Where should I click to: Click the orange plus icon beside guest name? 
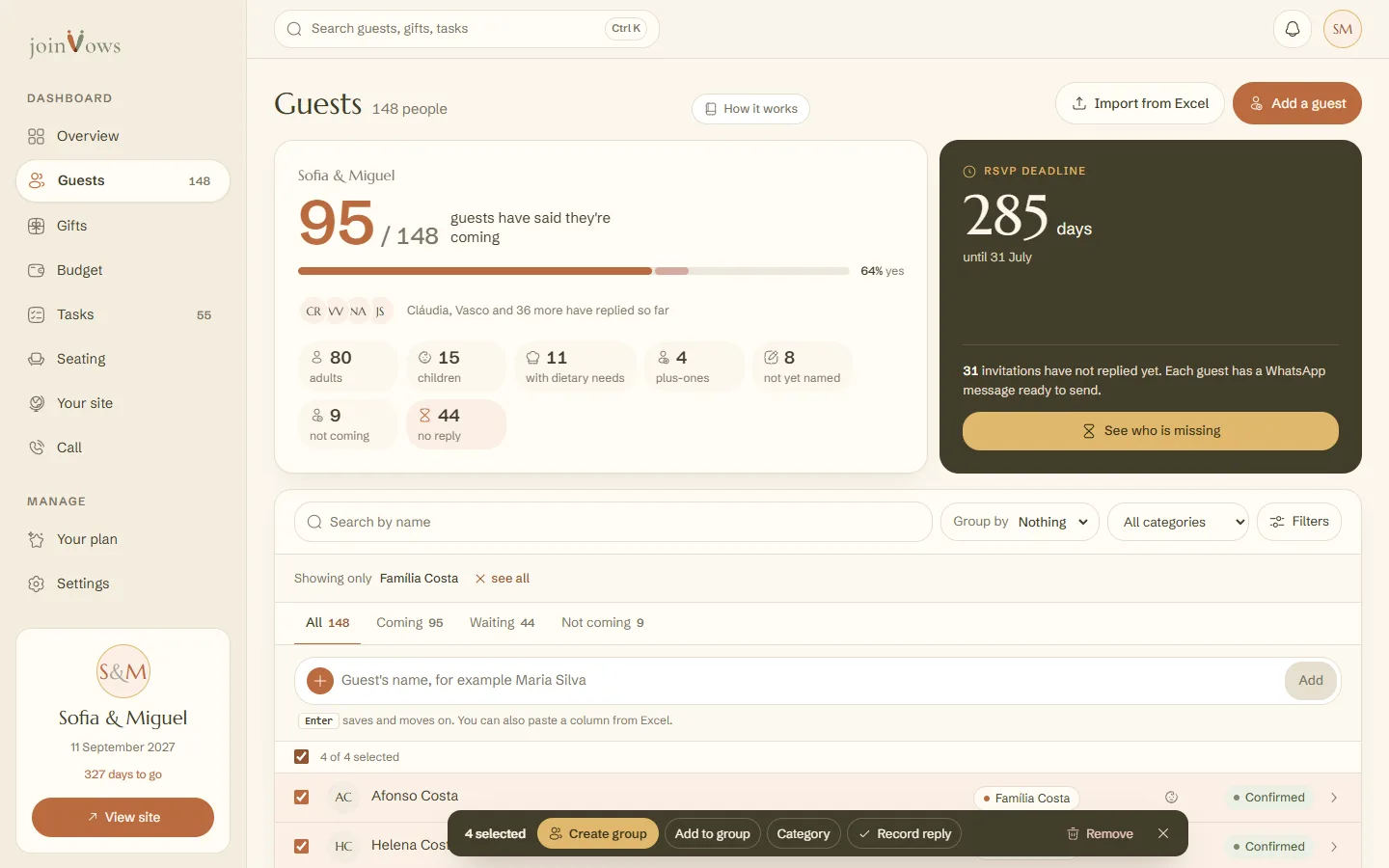(x=320, y=681)
